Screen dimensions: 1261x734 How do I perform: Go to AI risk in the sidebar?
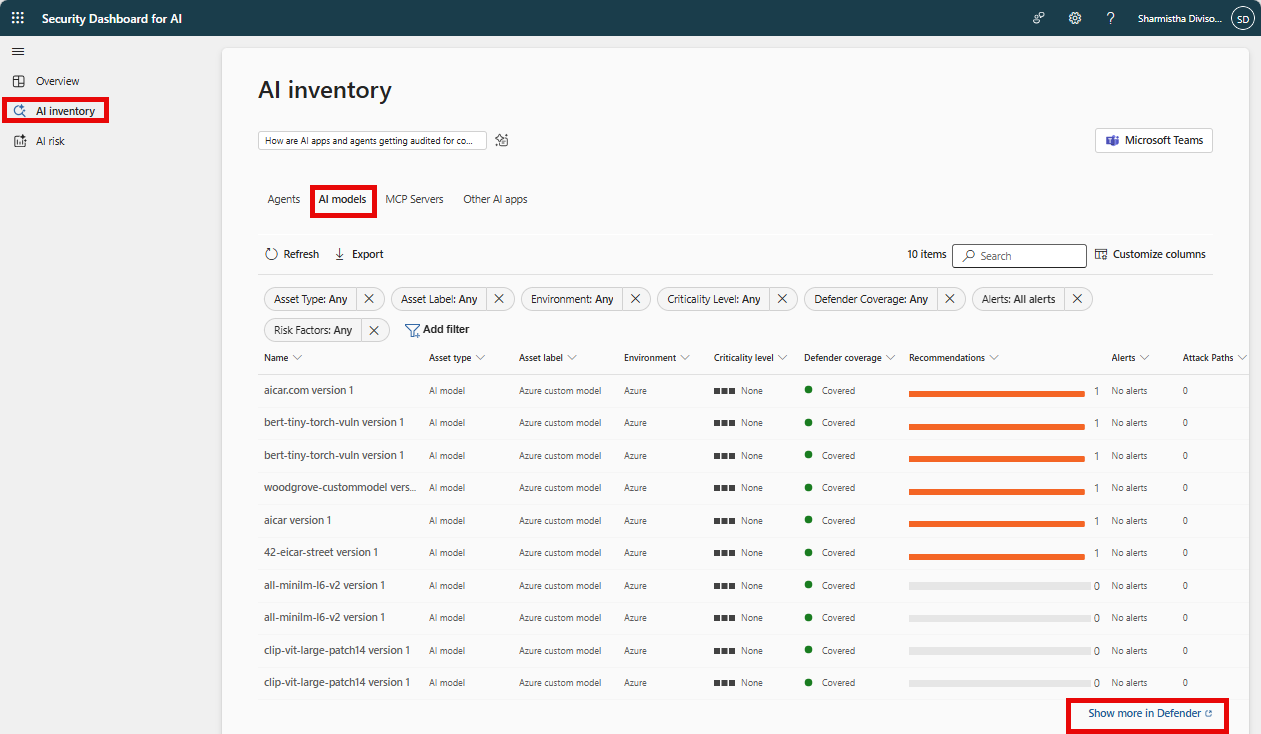50,141
